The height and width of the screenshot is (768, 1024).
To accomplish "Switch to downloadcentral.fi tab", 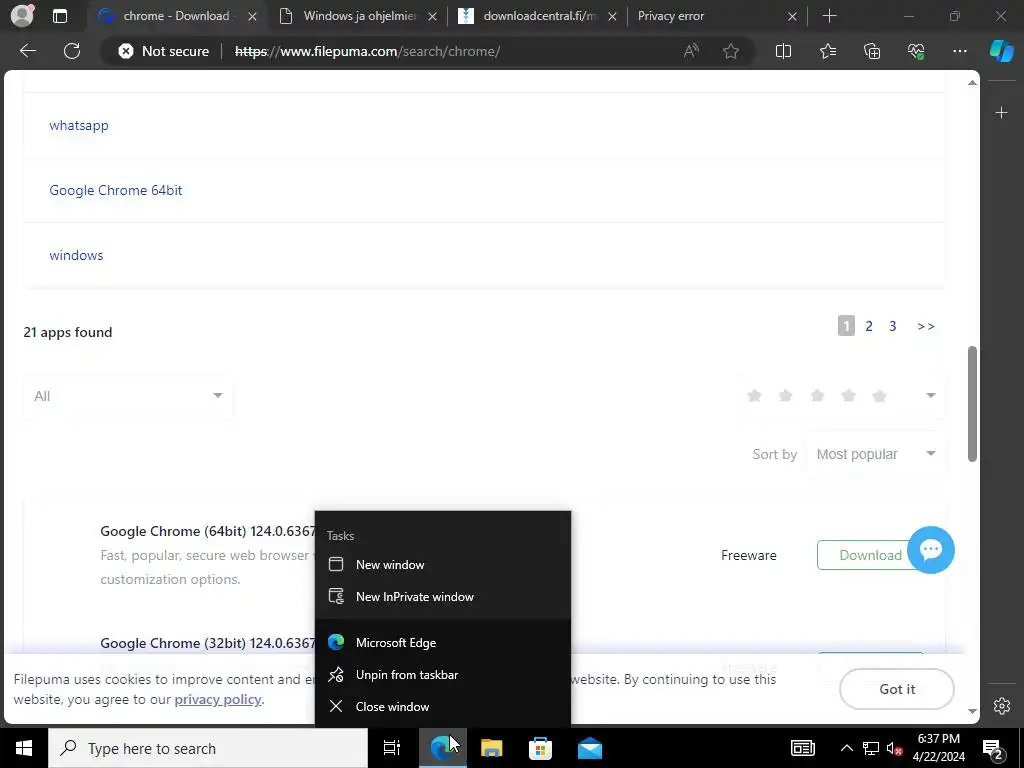I will click(539, 16).
